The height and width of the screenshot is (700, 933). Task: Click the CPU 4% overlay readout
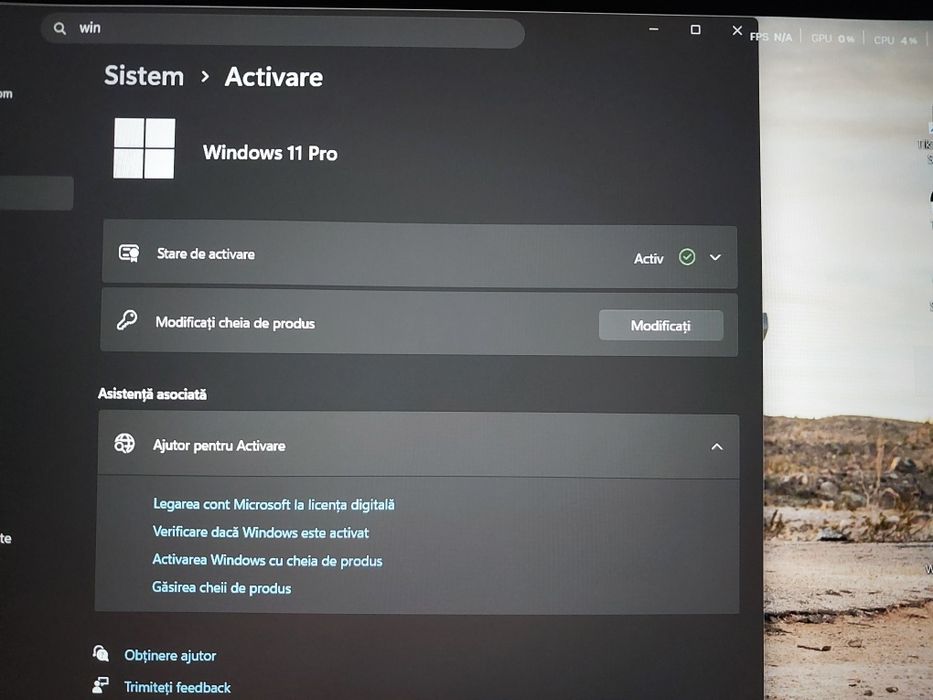[896, 40]
